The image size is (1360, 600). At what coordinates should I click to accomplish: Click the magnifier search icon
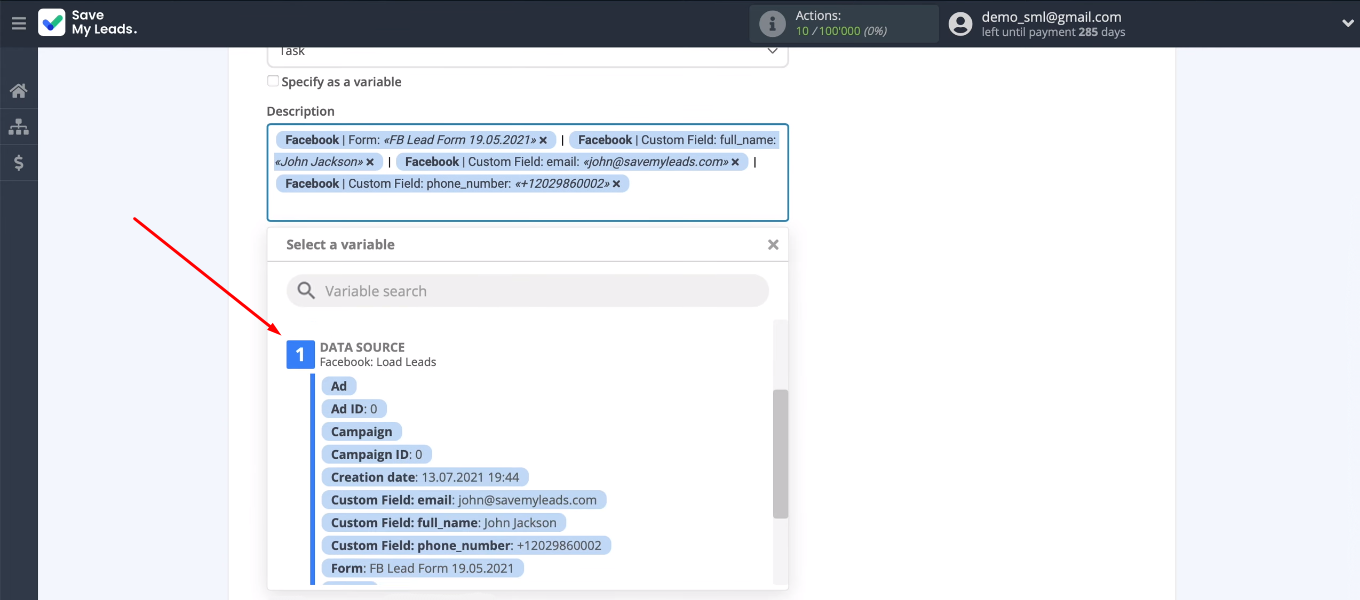pyautogui.click(x=306, y=291)
